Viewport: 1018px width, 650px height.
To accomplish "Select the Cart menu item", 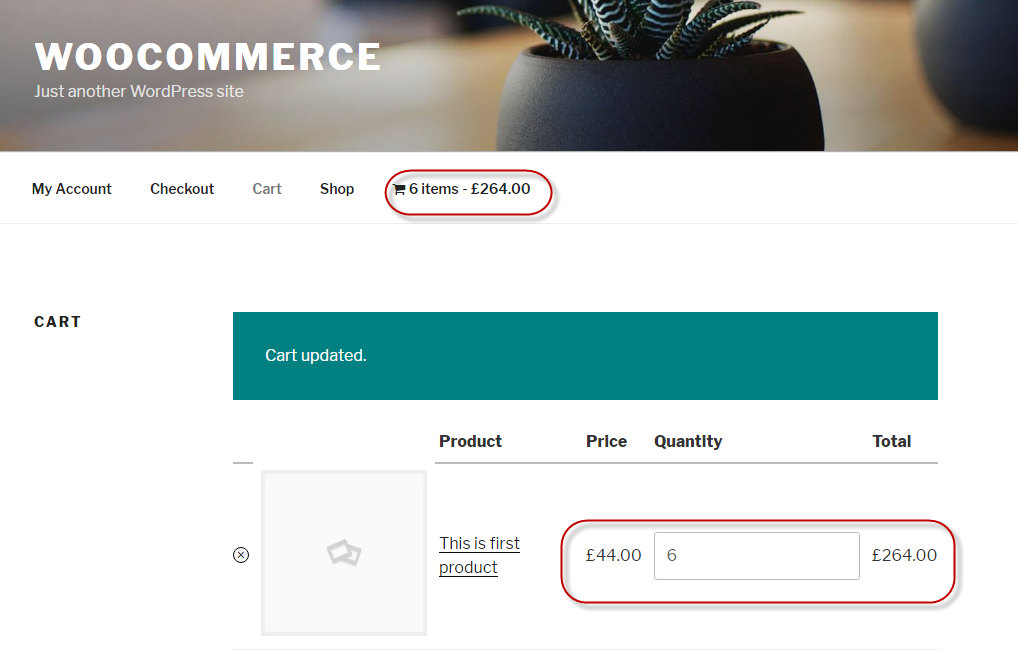I will (267, 189).
